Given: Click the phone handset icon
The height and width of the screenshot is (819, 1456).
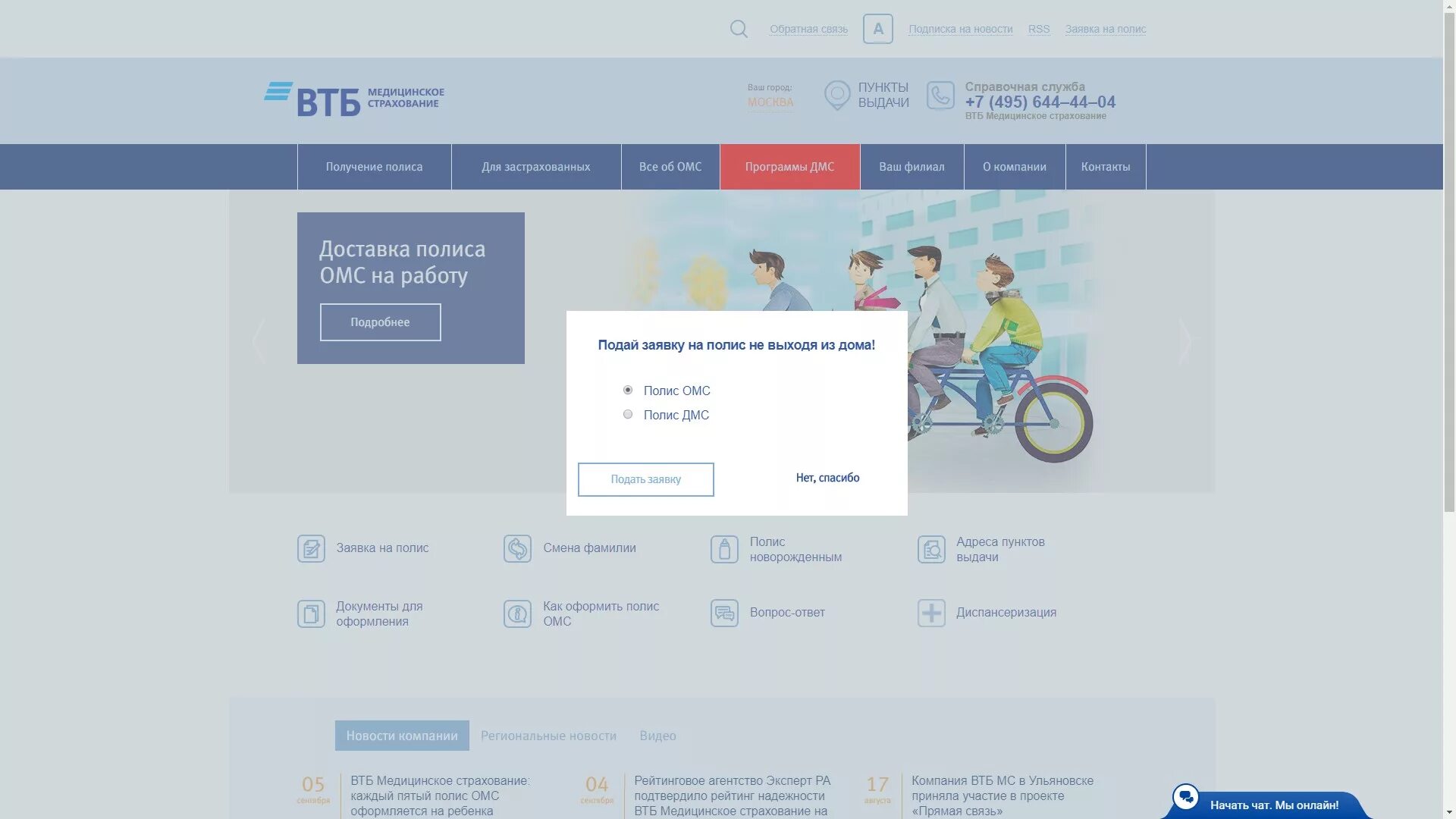Looking at the screenshot, I should [x=940, y=96].
